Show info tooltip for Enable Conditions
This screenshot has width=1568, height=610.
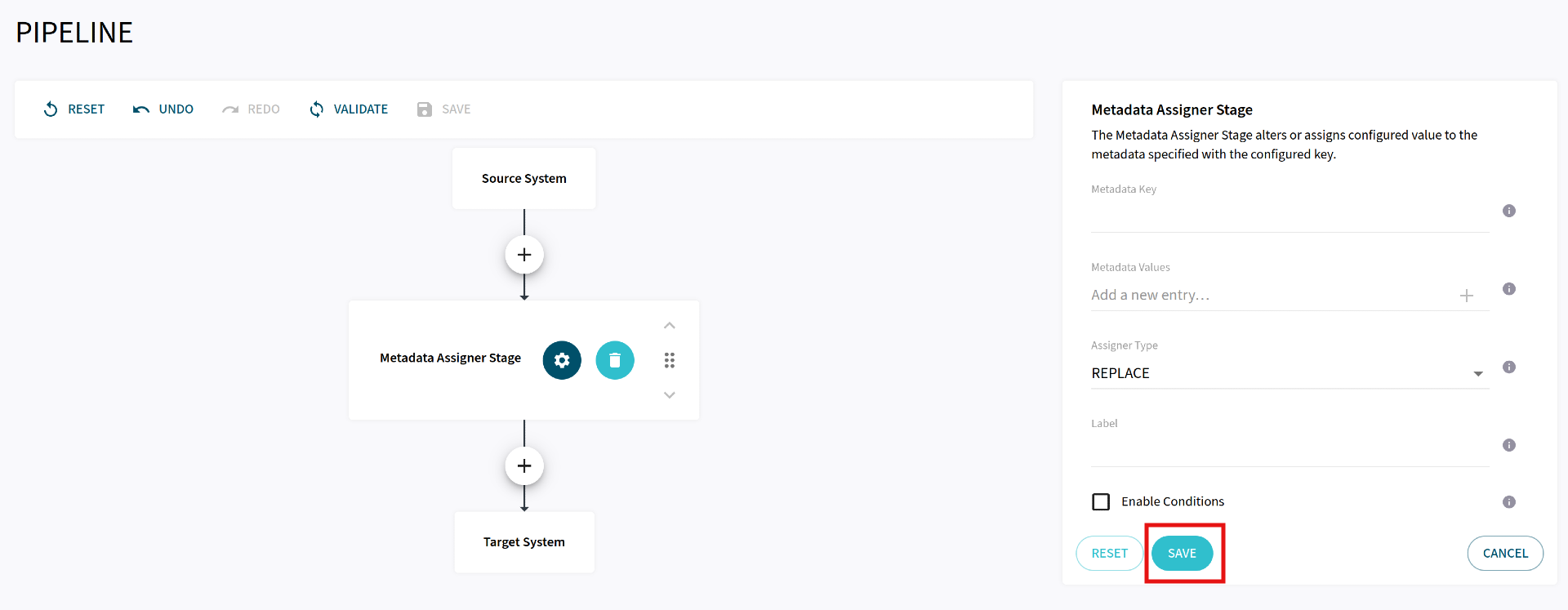tap(1509, 502)
